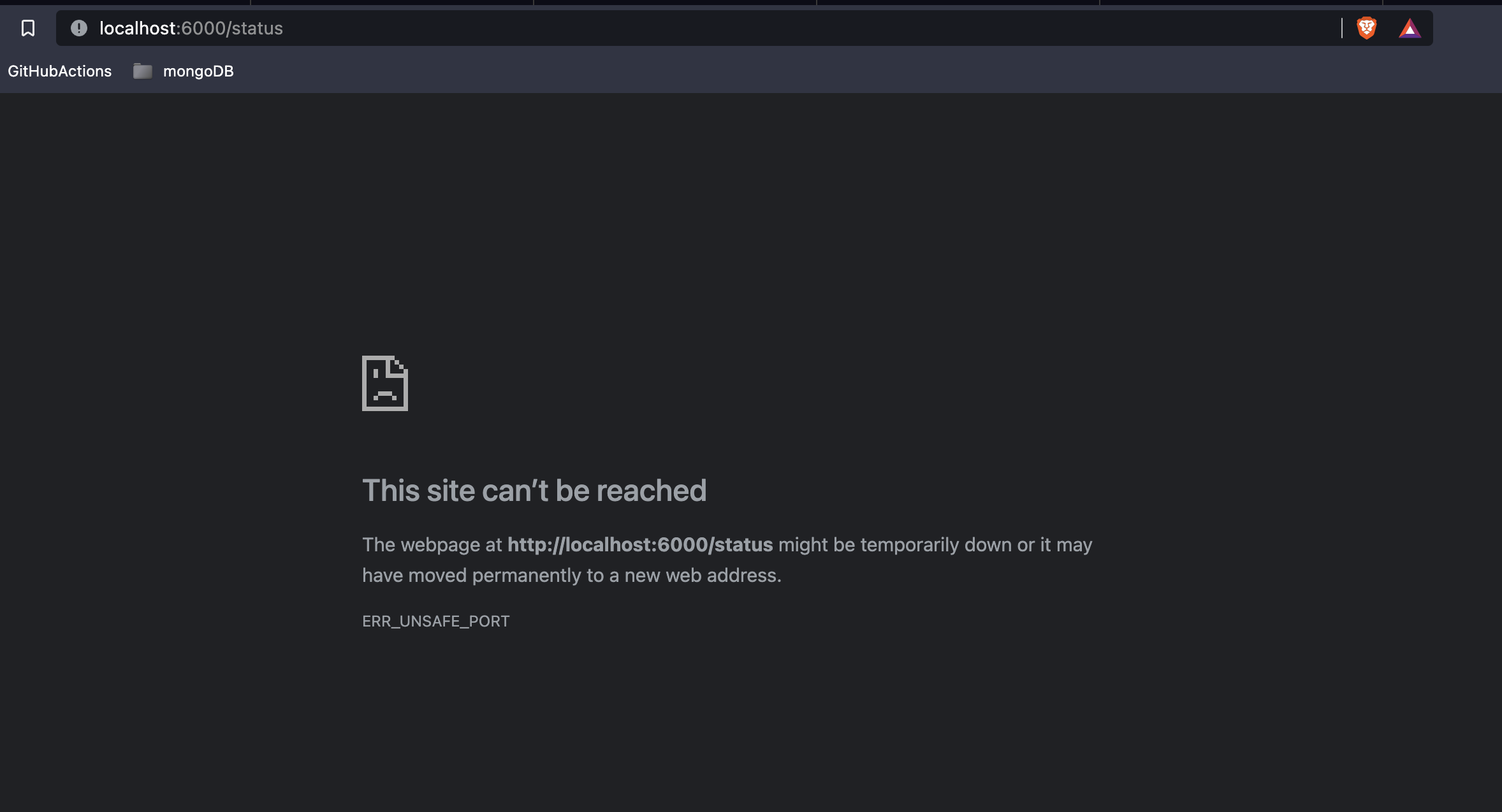Click the sad broken-page icon on the error screen
1502x812 pixels.
[384, 383]
